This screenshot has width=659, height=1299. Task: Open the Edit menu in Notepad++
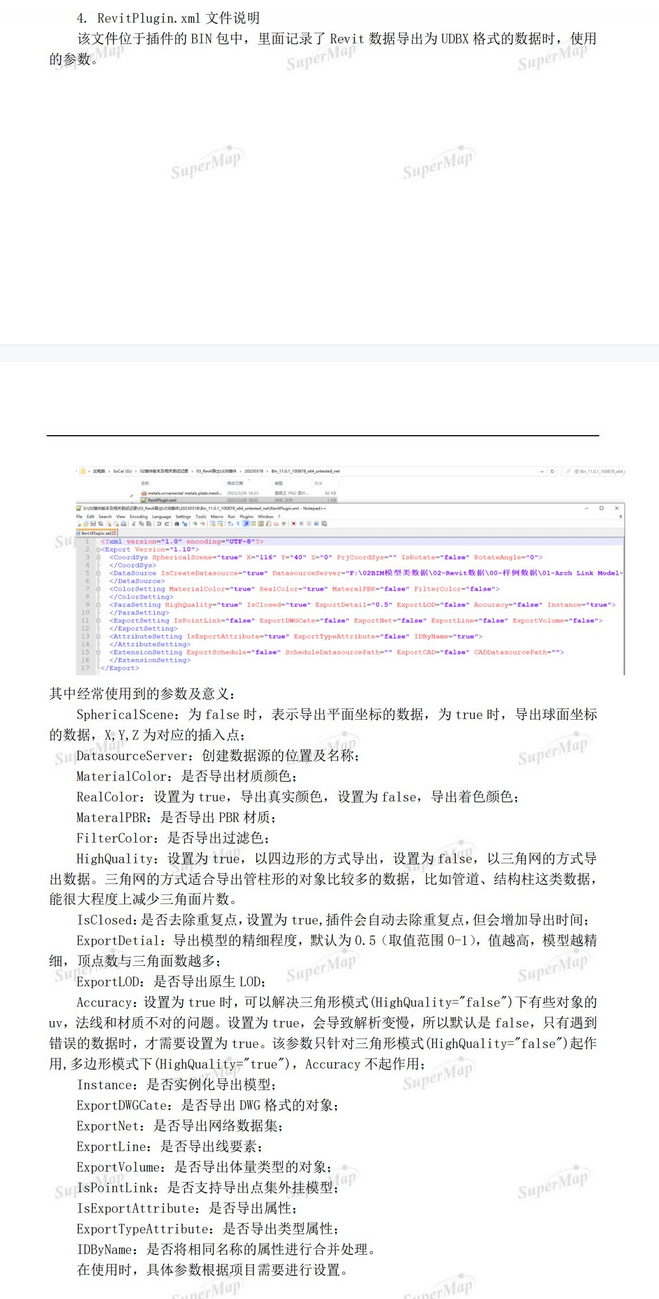89,516
